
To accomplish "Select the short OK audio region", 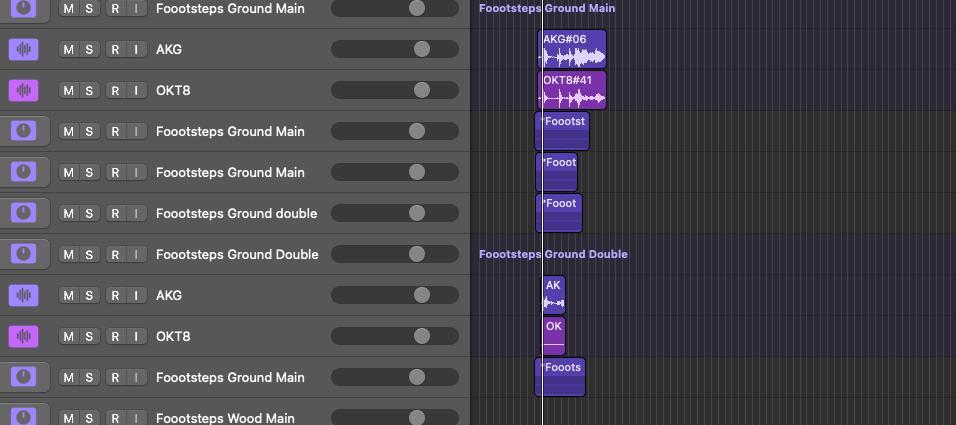I will pyautogui.click(x=554, y=335).
